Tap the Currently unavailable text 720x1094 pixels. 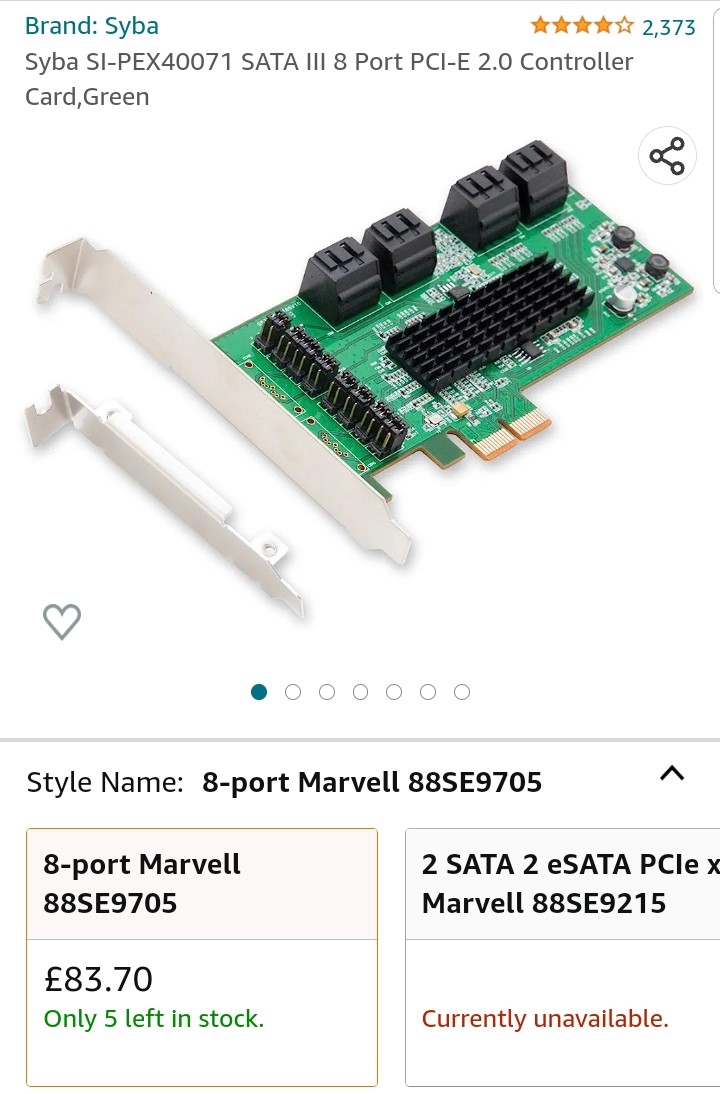click(545, 1019)
